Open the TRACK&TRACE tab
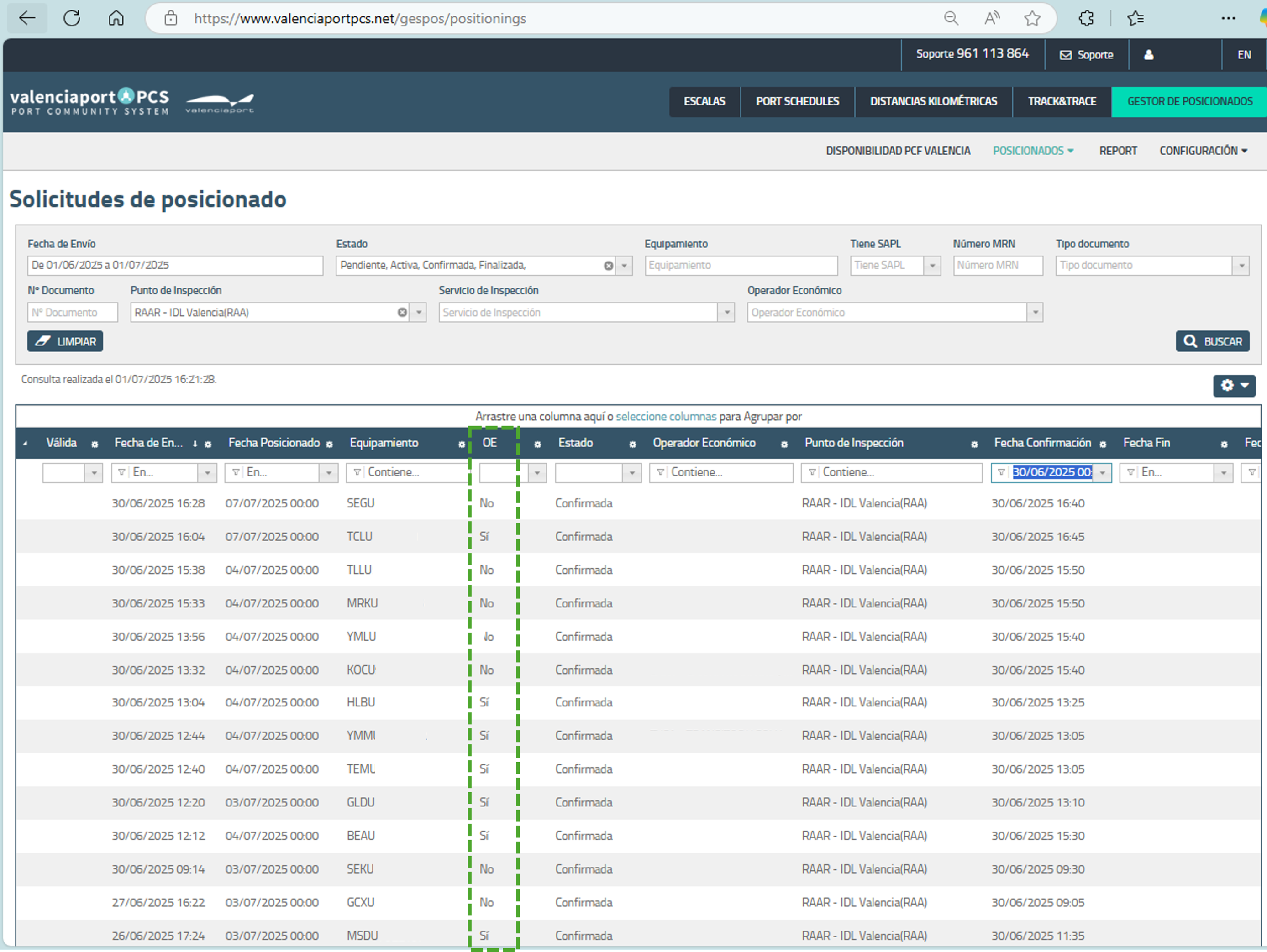The image size is (1267, 952). point(1062,101)
